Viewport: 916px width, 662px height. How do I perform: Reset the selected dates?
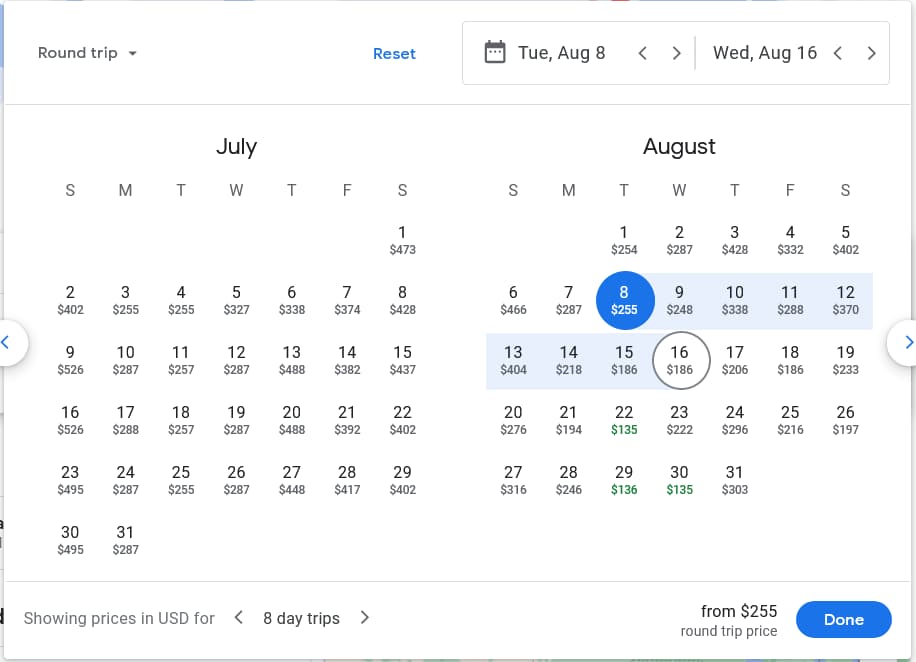point(394,54)
